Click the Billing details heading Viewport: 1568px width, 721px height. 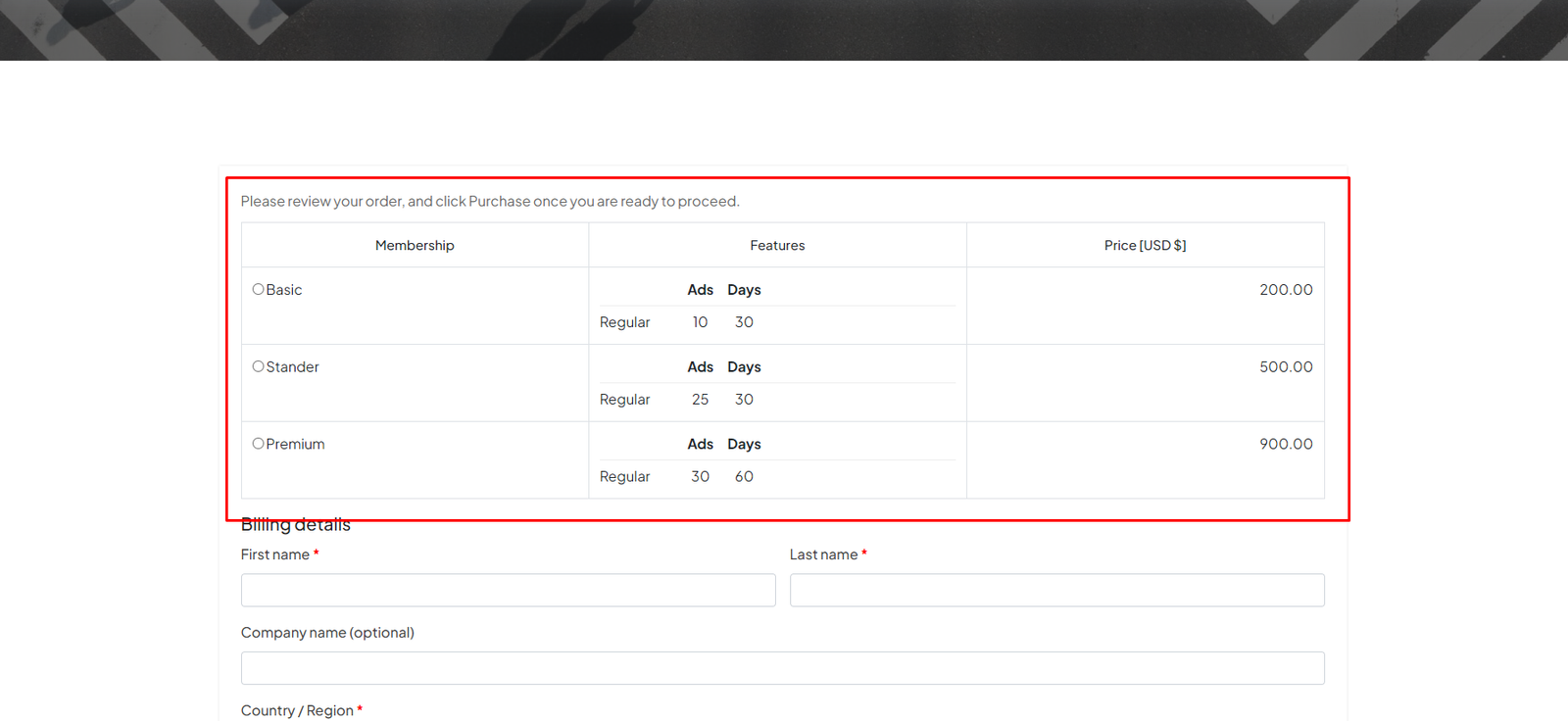[x=296, y=526]
